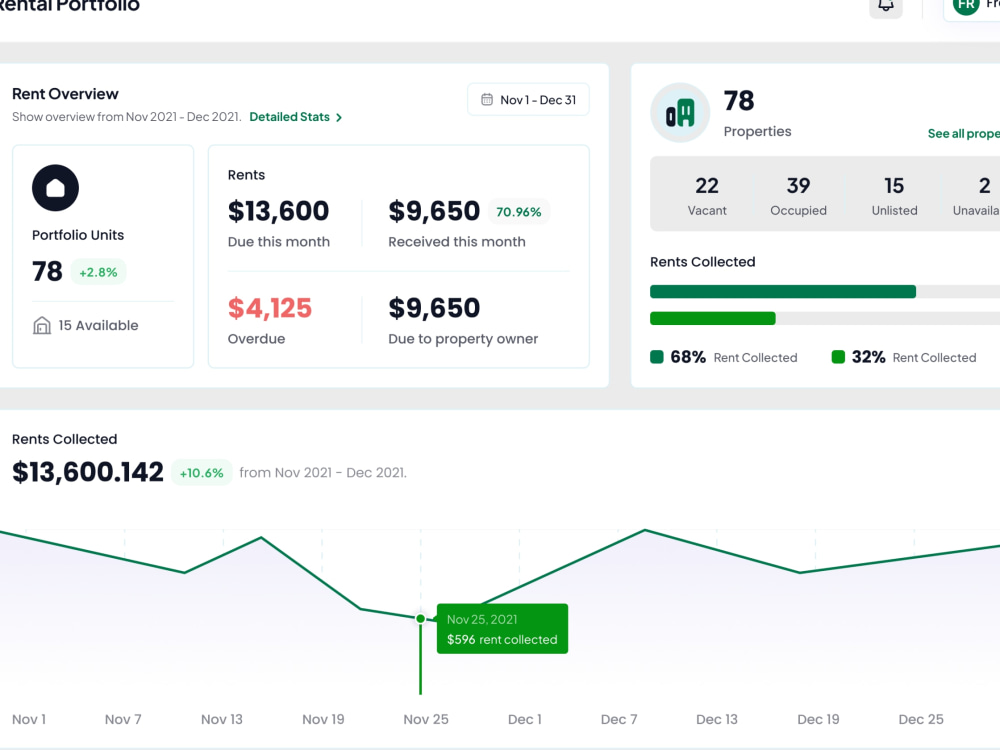
Task: Click the 68% Rent Collected legend text
Action: click(x=733, y=357)
